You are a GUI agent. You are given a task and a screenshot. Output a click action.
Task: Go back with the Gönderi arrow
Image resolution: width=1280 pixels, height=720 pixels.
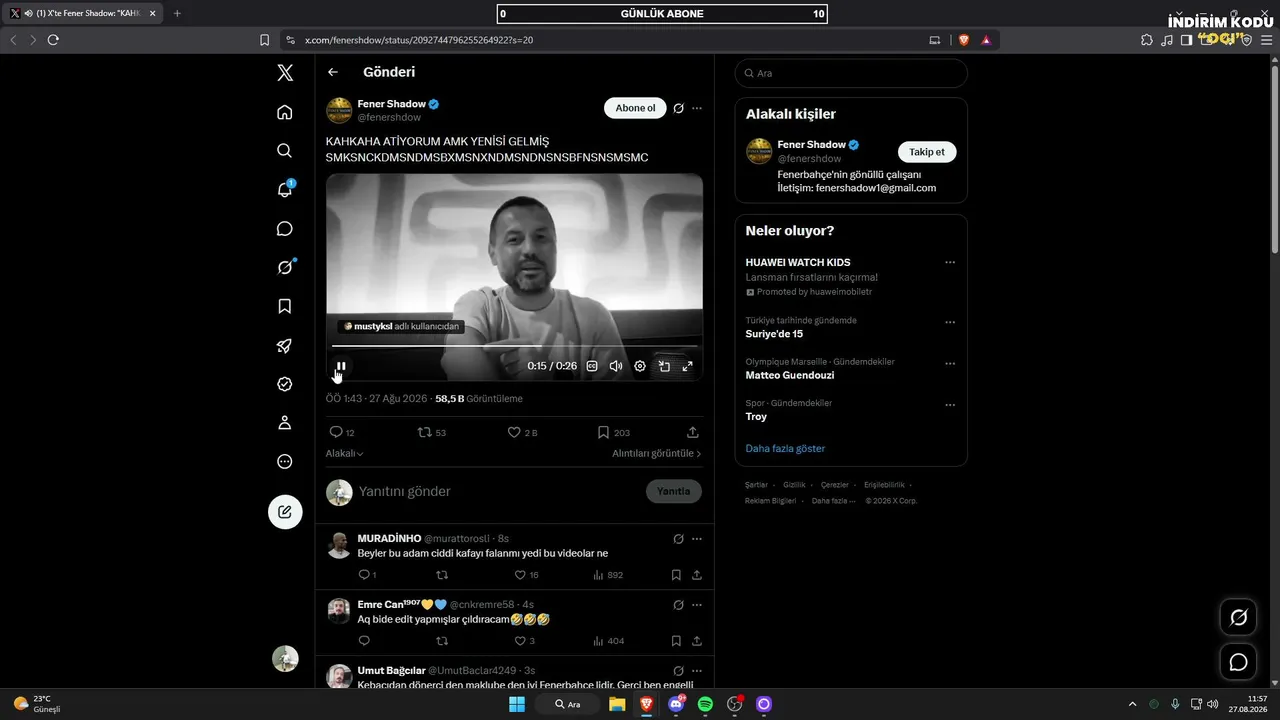[x=333, y=72]
